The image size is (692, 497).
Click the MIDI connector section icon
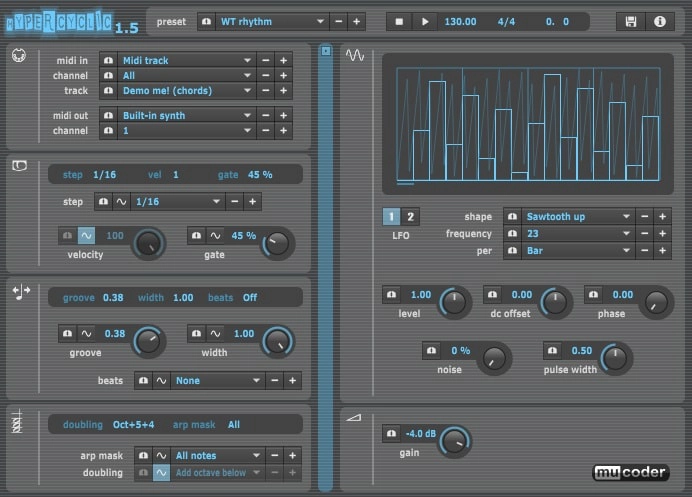click(19, 56)
